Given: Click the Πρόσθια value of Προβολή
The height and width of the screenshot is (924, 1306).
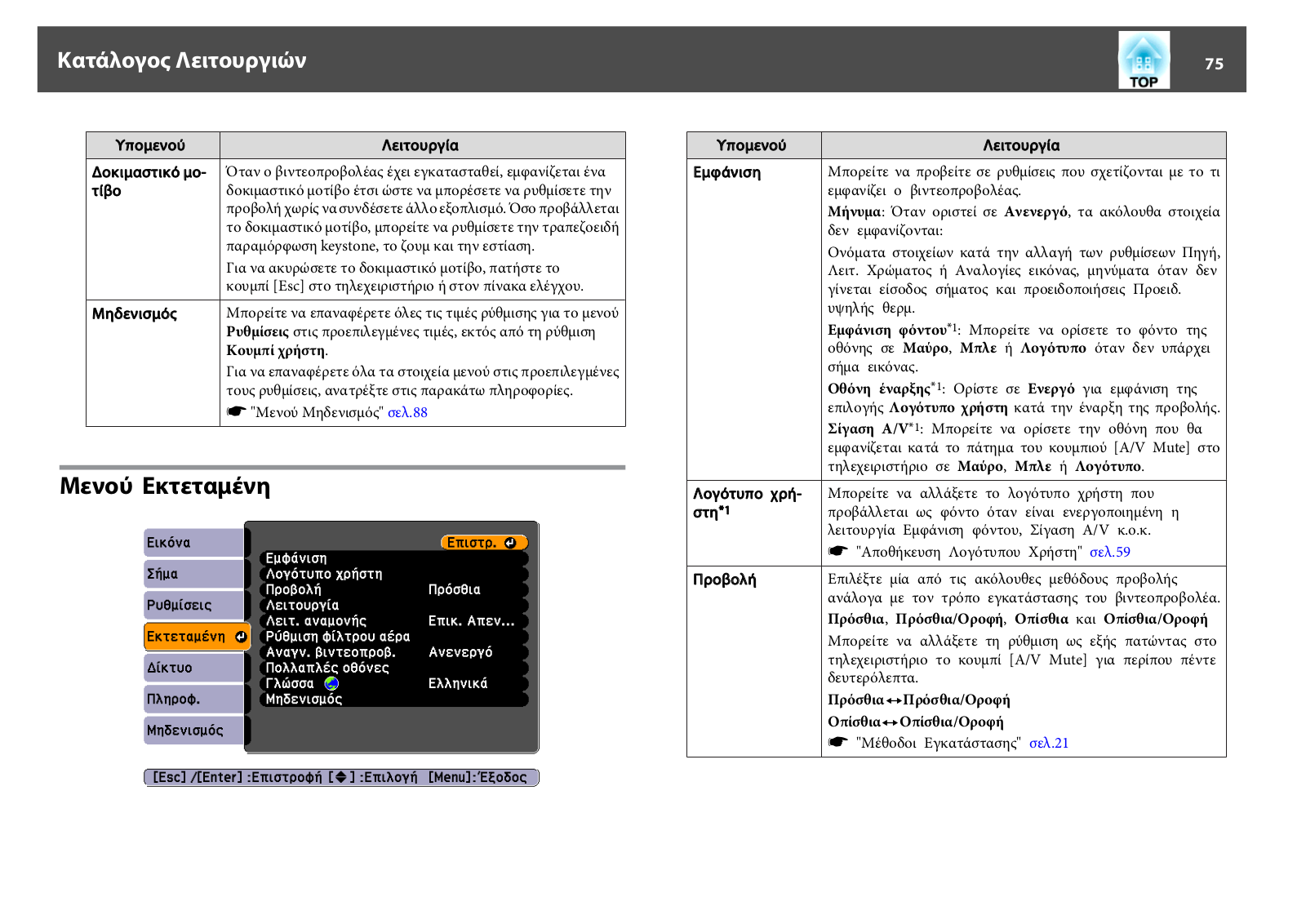Looking at the screenshot, I should tap(455, 589).
